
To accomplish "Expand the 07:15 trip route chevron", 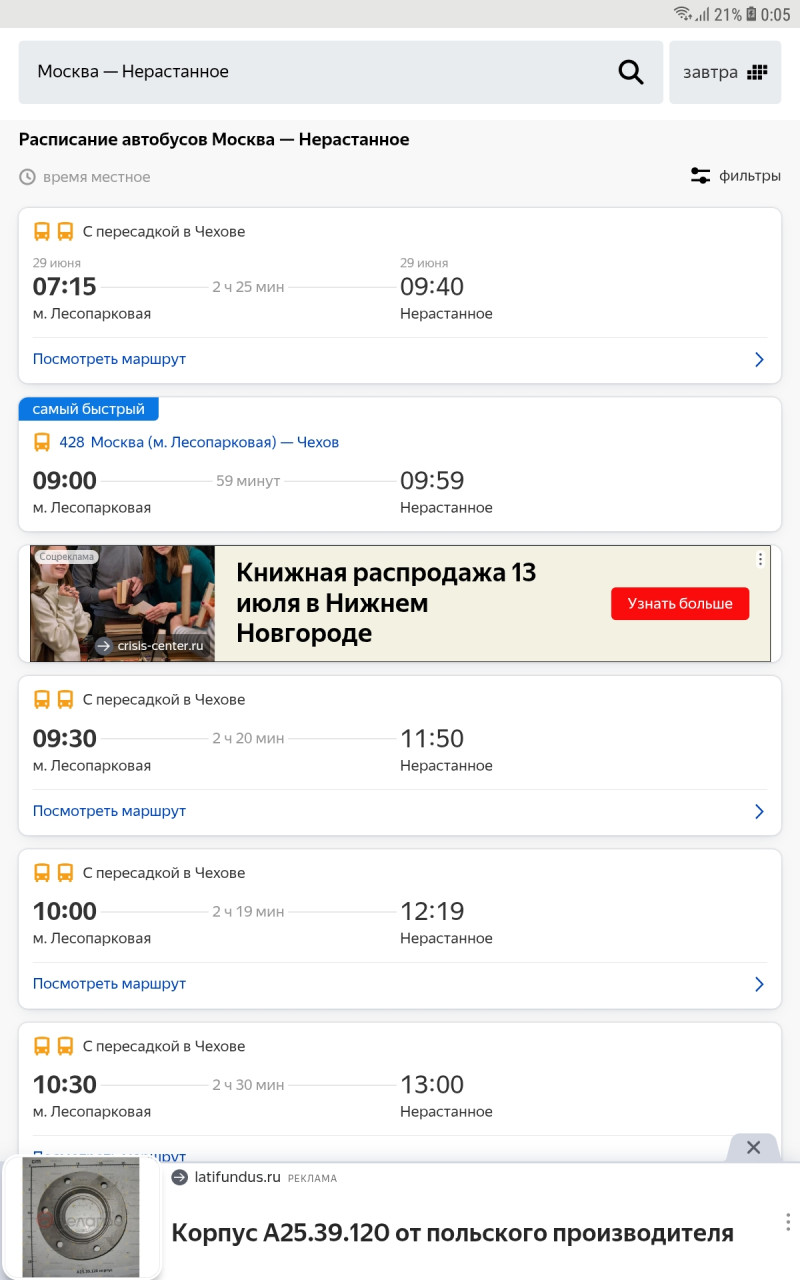I will click(x=759, y=359).
